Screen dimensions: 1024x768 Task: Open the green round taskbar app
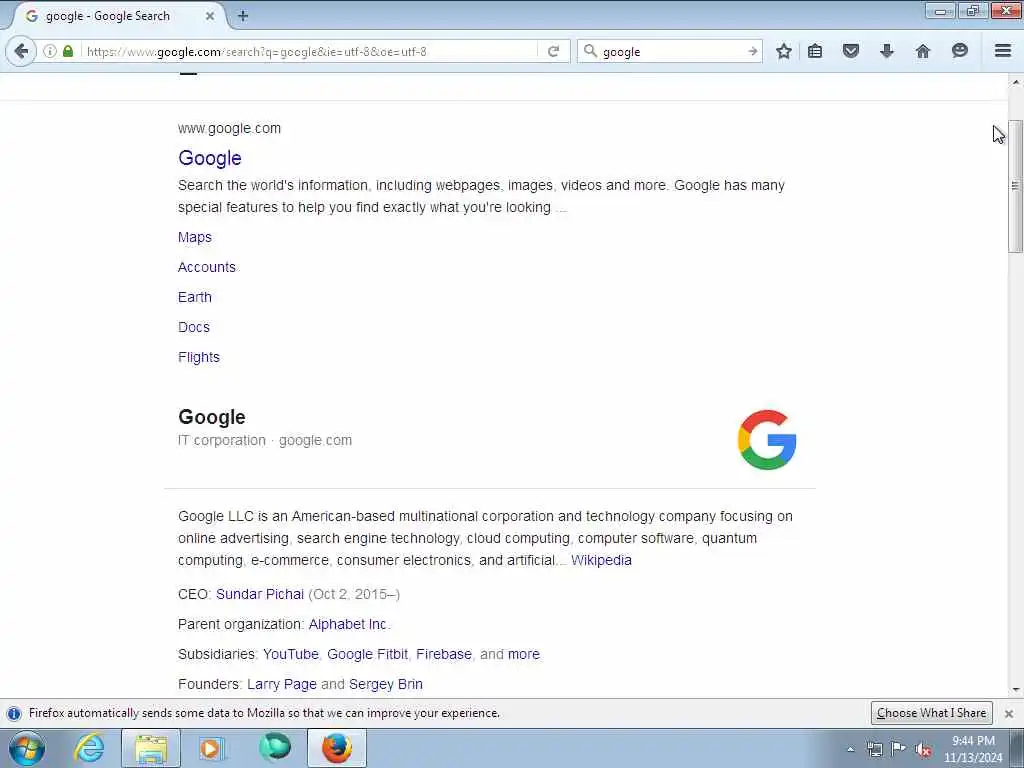(x=274, y=748)
